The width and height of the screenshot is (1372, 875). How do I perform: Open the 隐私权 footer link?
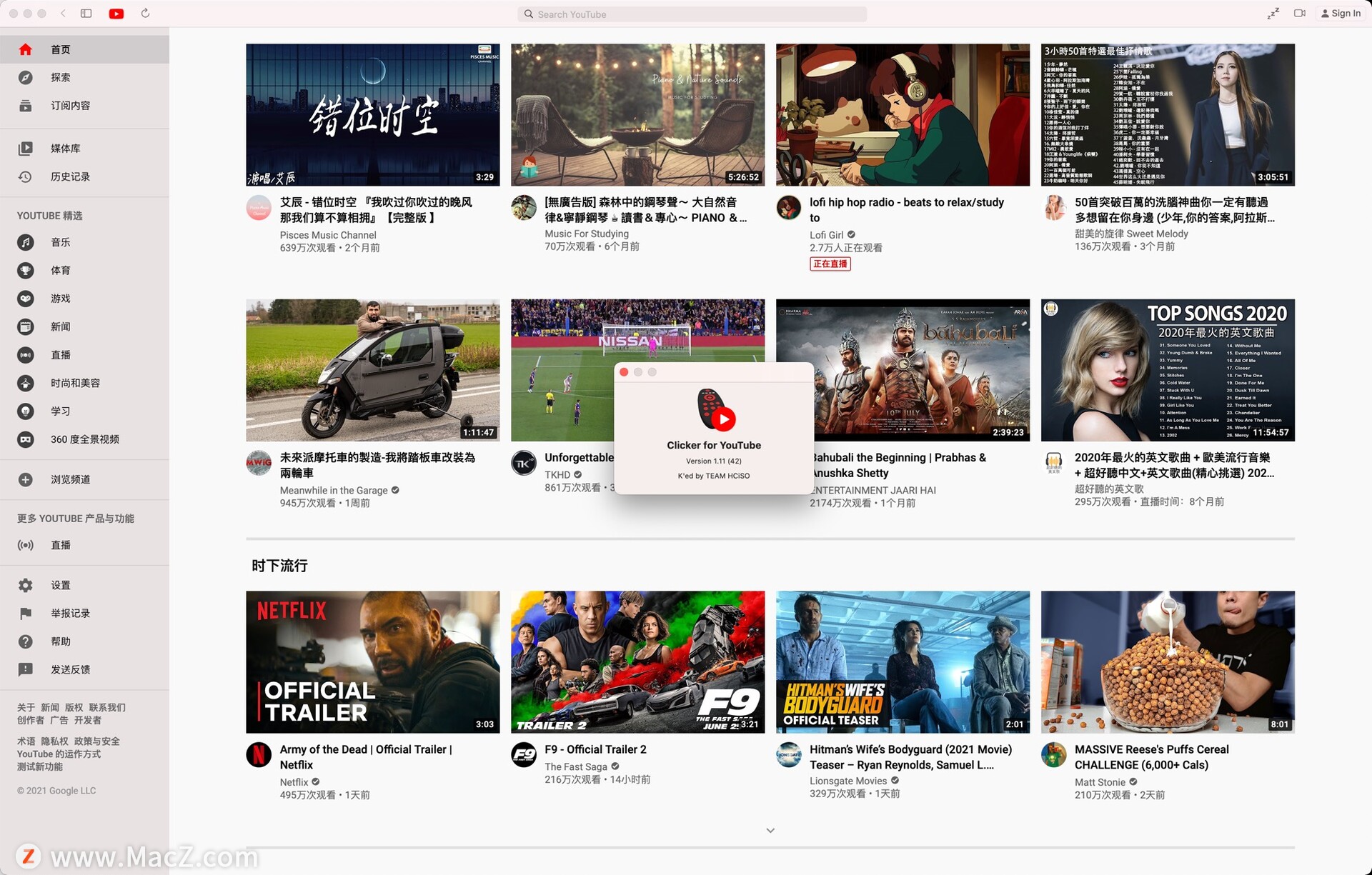(x=54, y=741)
